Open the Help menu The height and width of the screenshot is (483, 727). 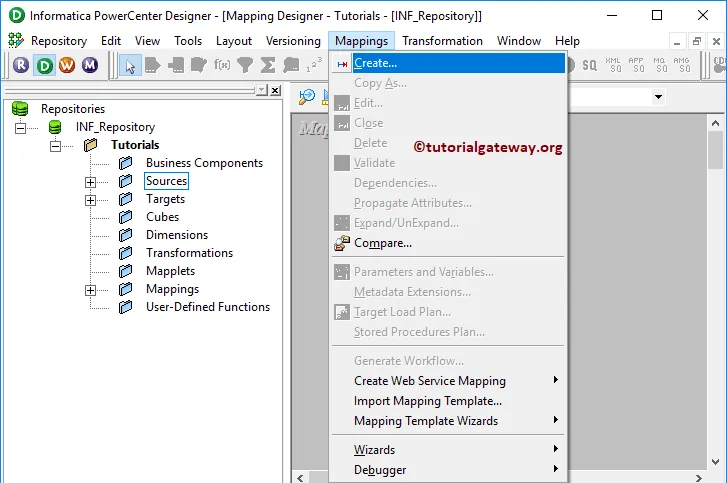click(567, 41)
